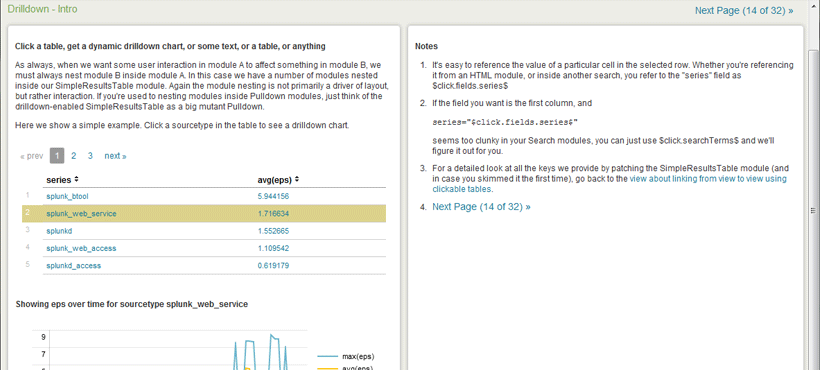
Task: Click 'Showing eps over time' chart heading
Action: [132, 304]
